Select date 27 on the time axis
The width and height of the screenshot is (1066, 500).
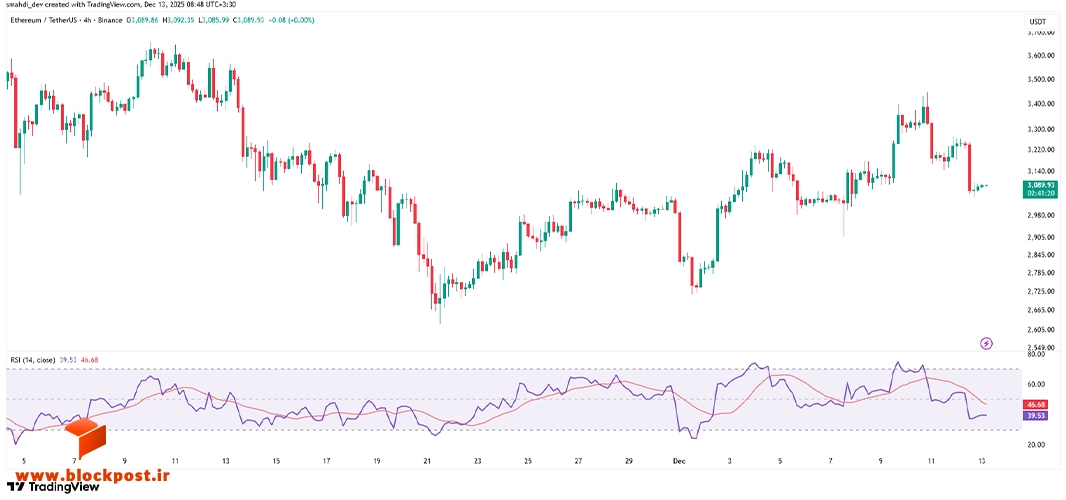(x=579, y=461)
